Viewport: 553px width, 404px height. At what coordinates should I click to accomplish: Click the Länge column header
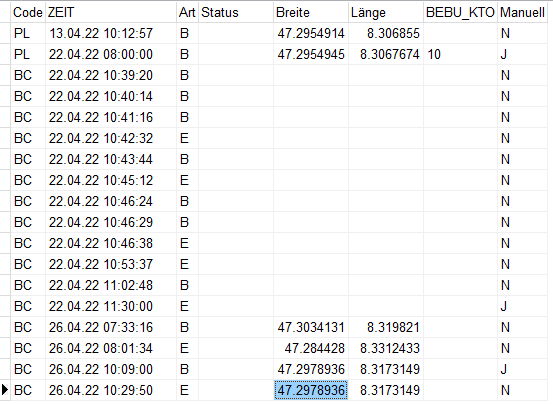(385, 12)
